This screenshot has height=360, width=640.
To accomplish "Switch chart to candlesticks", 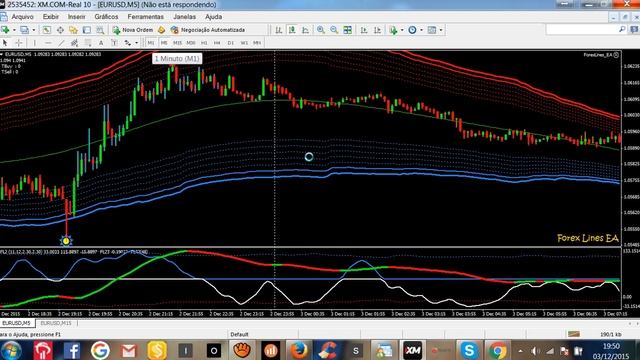I will pyautogui.click(x=292, y=30).
